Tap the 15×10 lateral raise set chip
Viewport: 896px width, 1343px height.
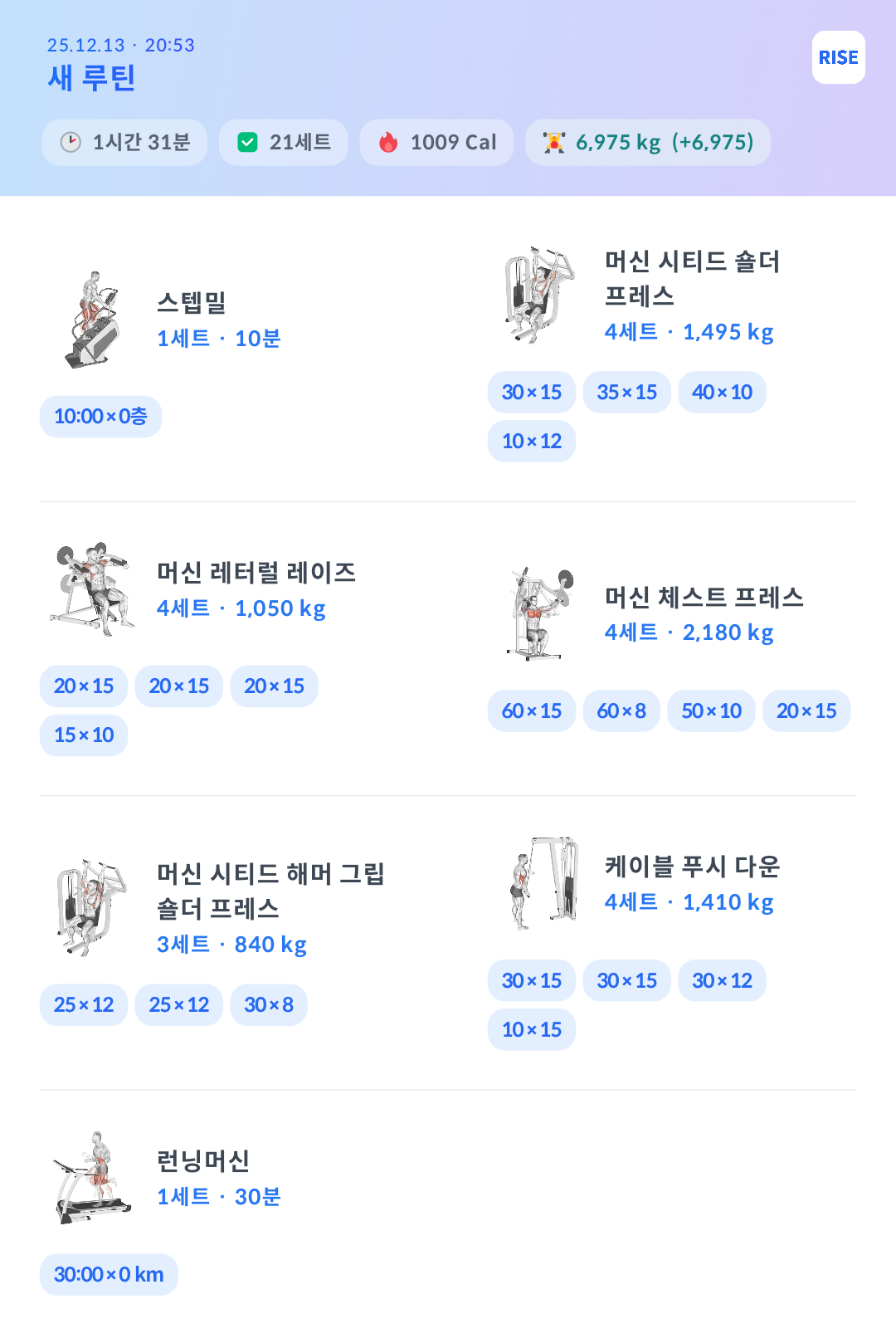(84, 735)
